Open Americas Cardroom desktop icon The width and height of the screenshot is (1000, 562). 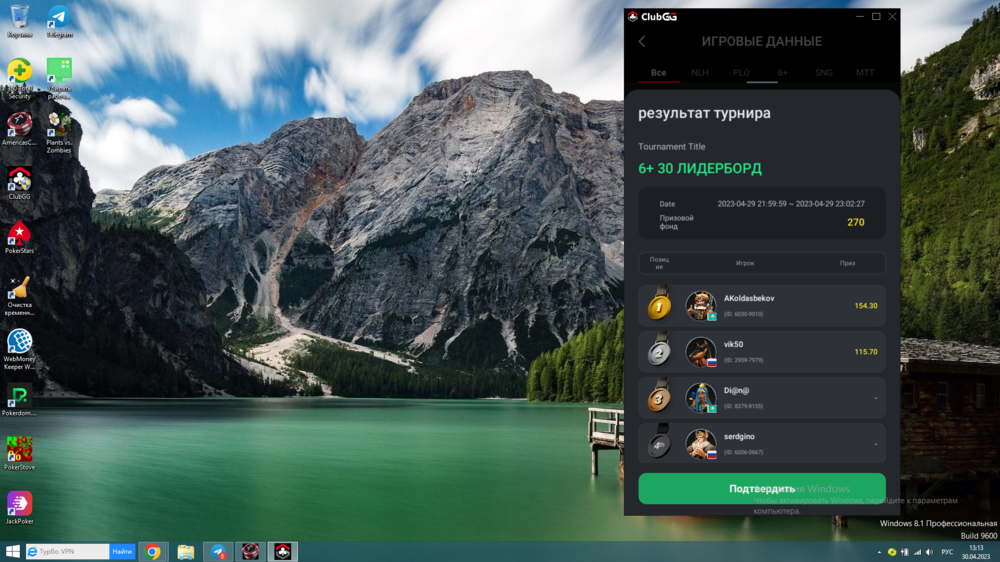(19, 126)
